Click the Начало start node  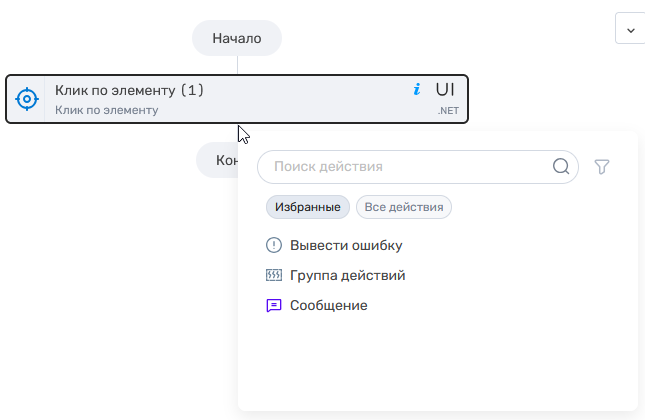(237, 39)
